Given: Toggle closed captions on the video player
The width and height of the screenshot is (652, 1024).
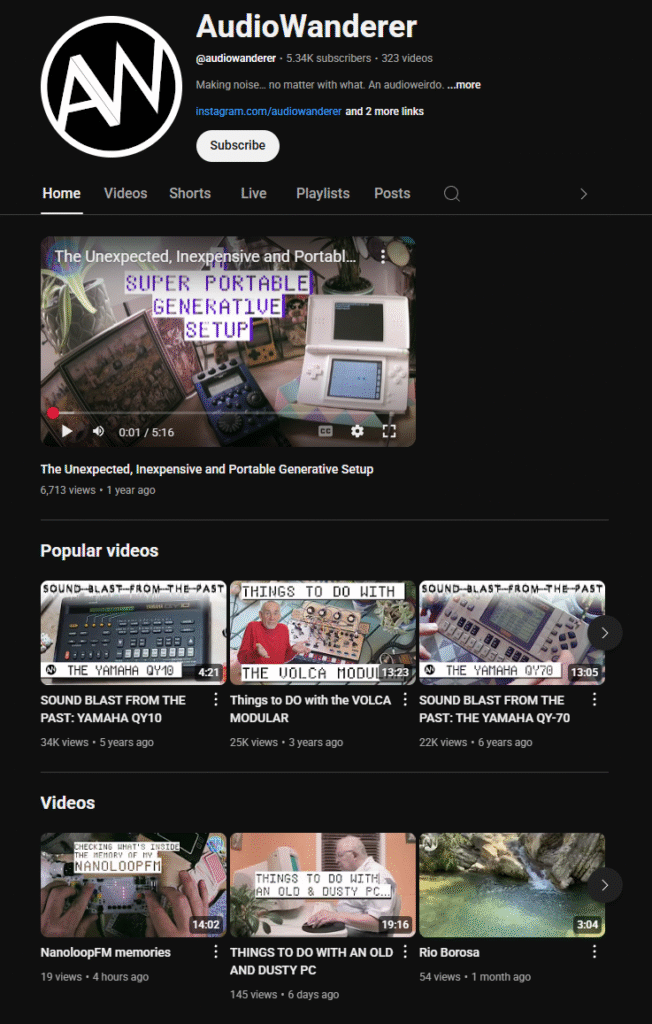Looking at the screenshot, I should [325, 431].
